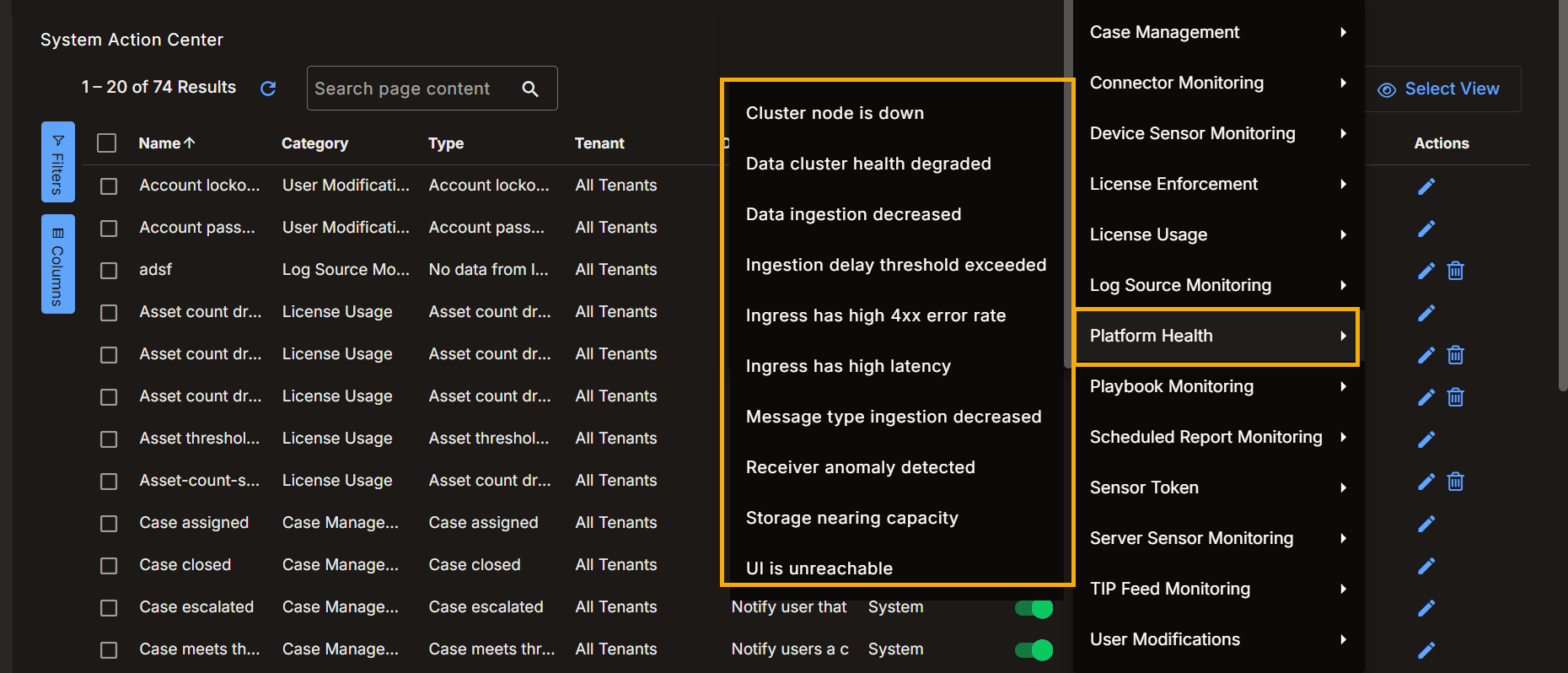
Task: Expand the Server Sensor Monitoring submenu
Action: coord(1218,538)
